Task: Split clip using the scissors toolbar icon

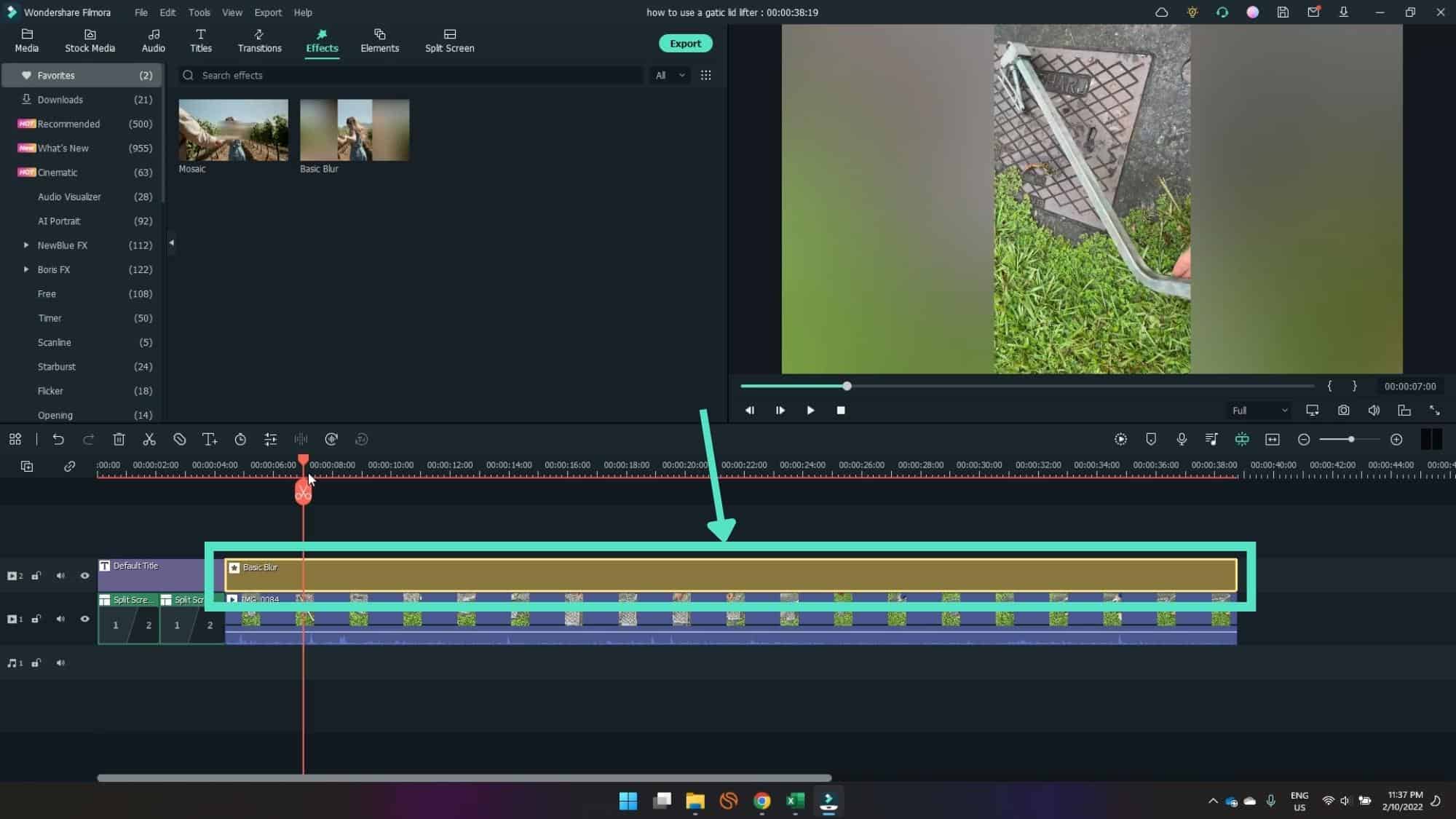Action: pyautogui.click(x=149, y=439)
